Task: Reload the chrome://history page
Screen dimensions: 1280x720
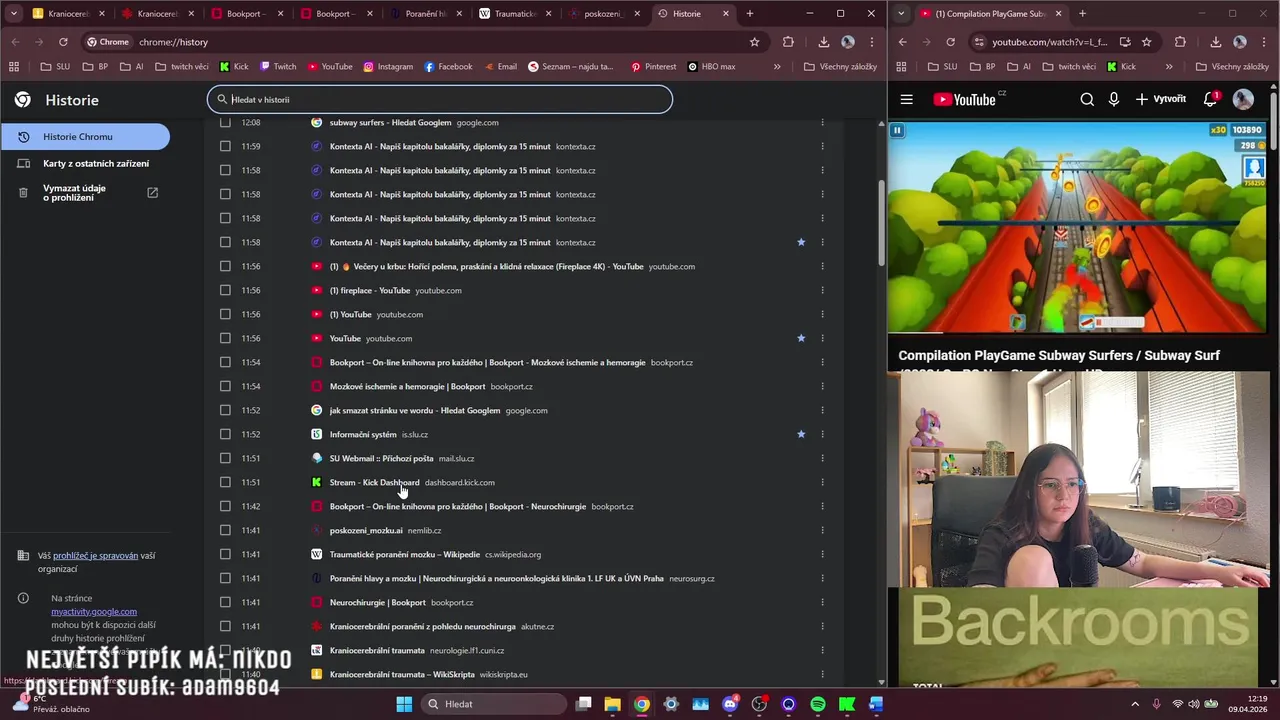Action: click(x=63, y=42)
